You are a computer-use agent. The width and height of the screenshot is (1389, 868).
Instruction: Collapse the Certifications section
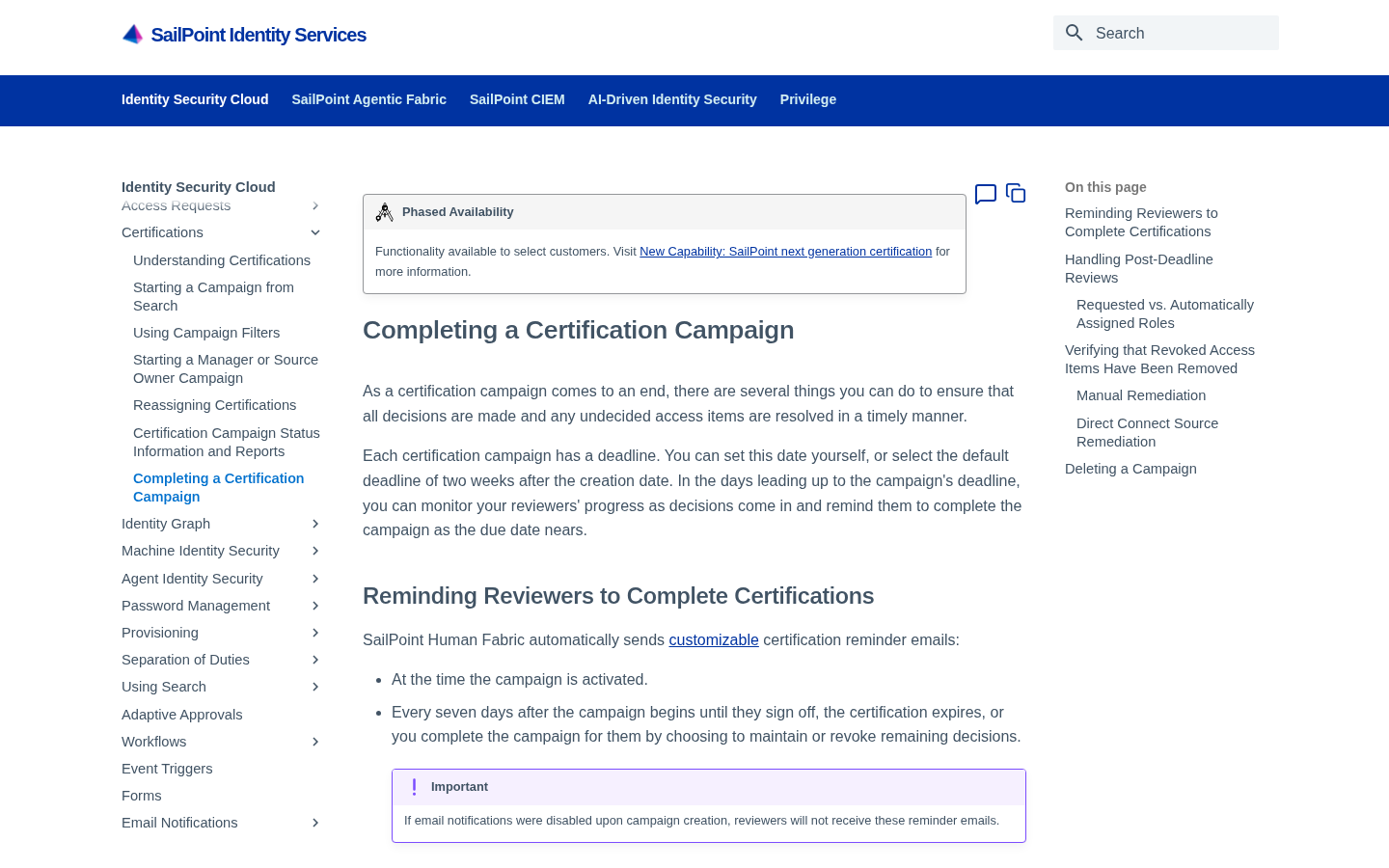click(x=315, y=232)
